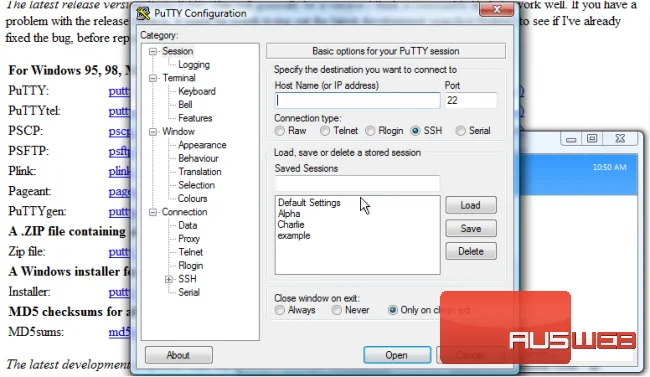
Task: Collapse the Terminal category node
Action: click(x=153, y=78)
